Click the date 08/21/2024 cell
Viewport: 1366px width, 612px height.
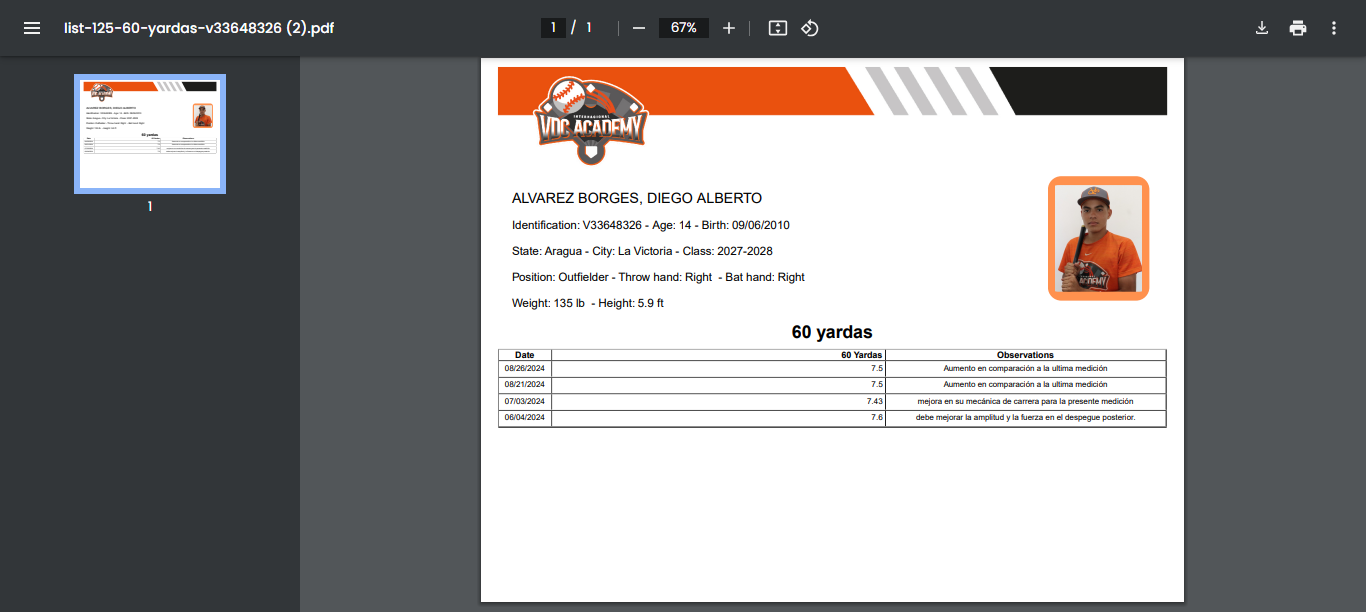click(525, 384)
